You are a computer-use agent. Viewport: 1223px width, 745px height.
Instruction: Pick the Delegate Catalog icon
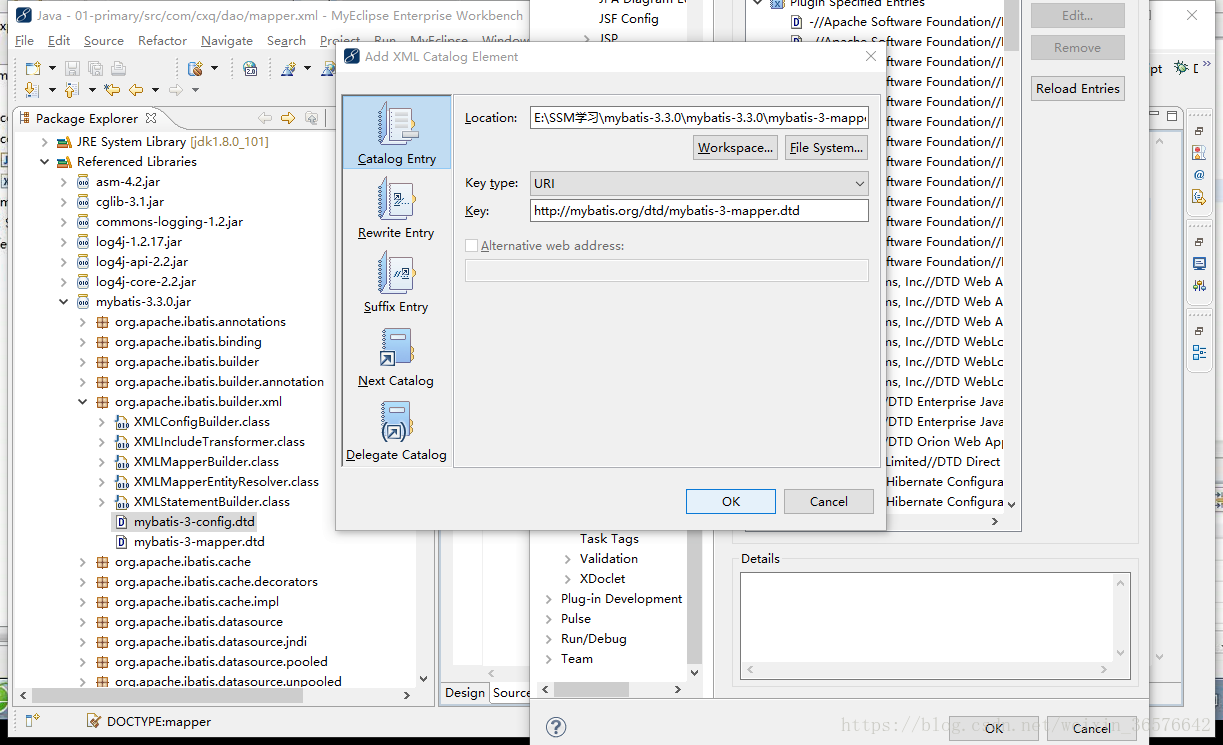pyautogui.click(x=396, y=421)
